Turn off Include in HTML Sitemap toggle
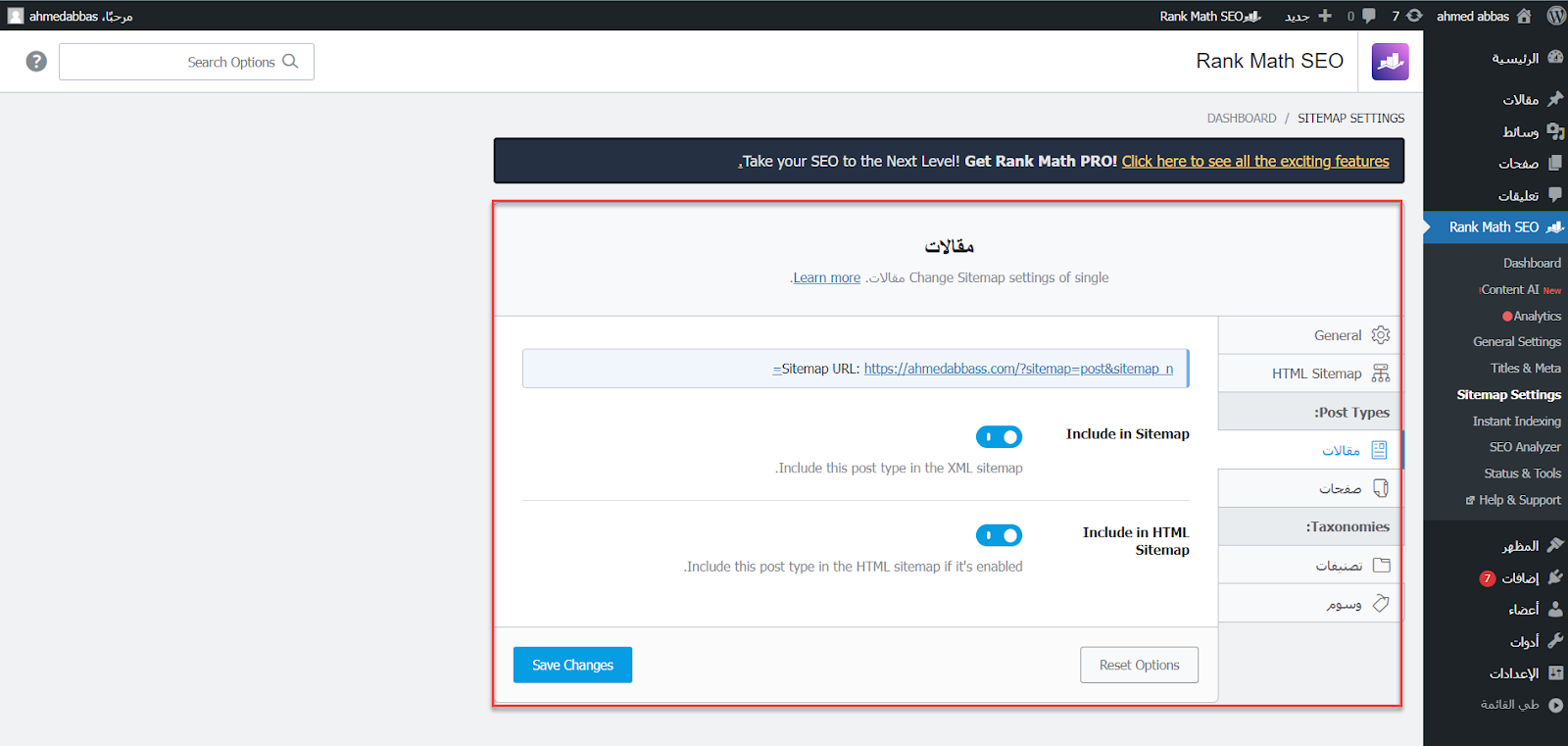 pyautogui.click(x=999, y=535)
